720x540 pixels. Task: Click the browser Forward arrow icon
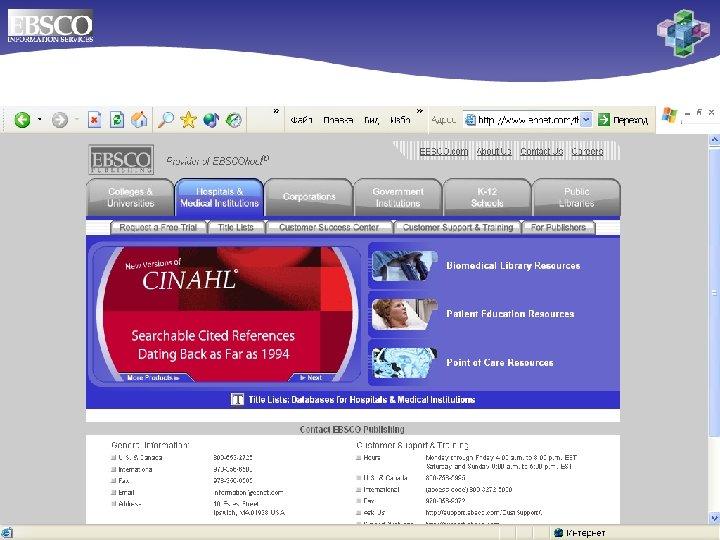pos(59,120)
